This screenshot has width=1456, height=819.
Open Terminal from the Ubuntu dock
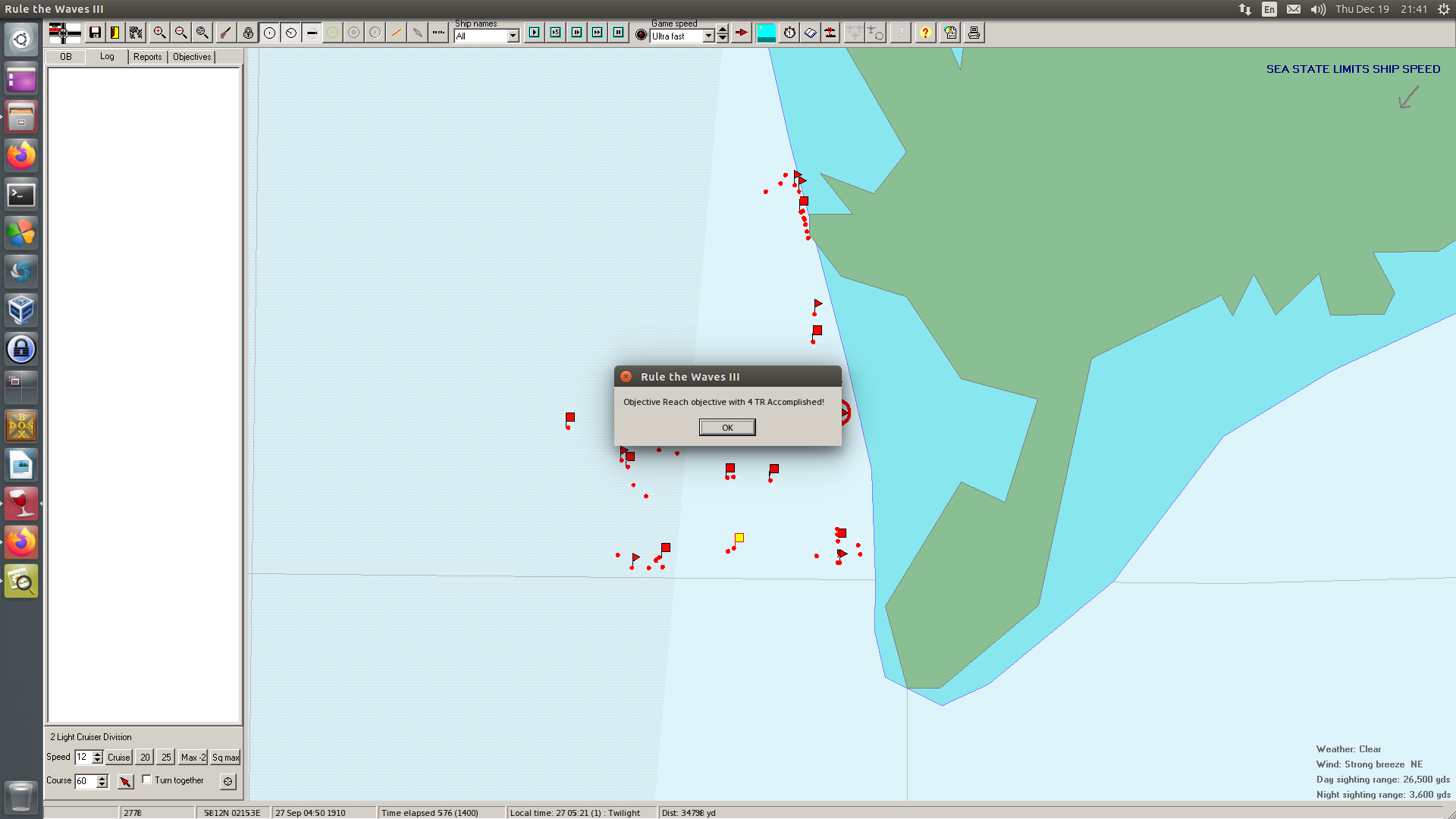(21, 195)
